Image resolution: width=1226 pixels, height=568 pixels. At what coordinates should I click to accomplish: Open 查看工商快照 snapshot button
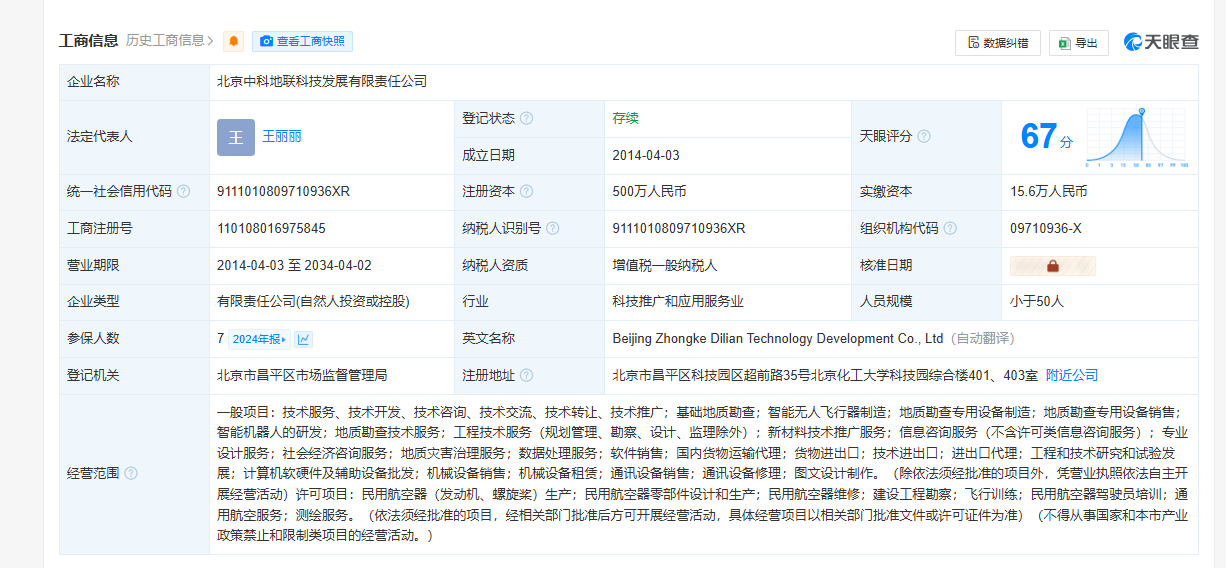point(302,42)
